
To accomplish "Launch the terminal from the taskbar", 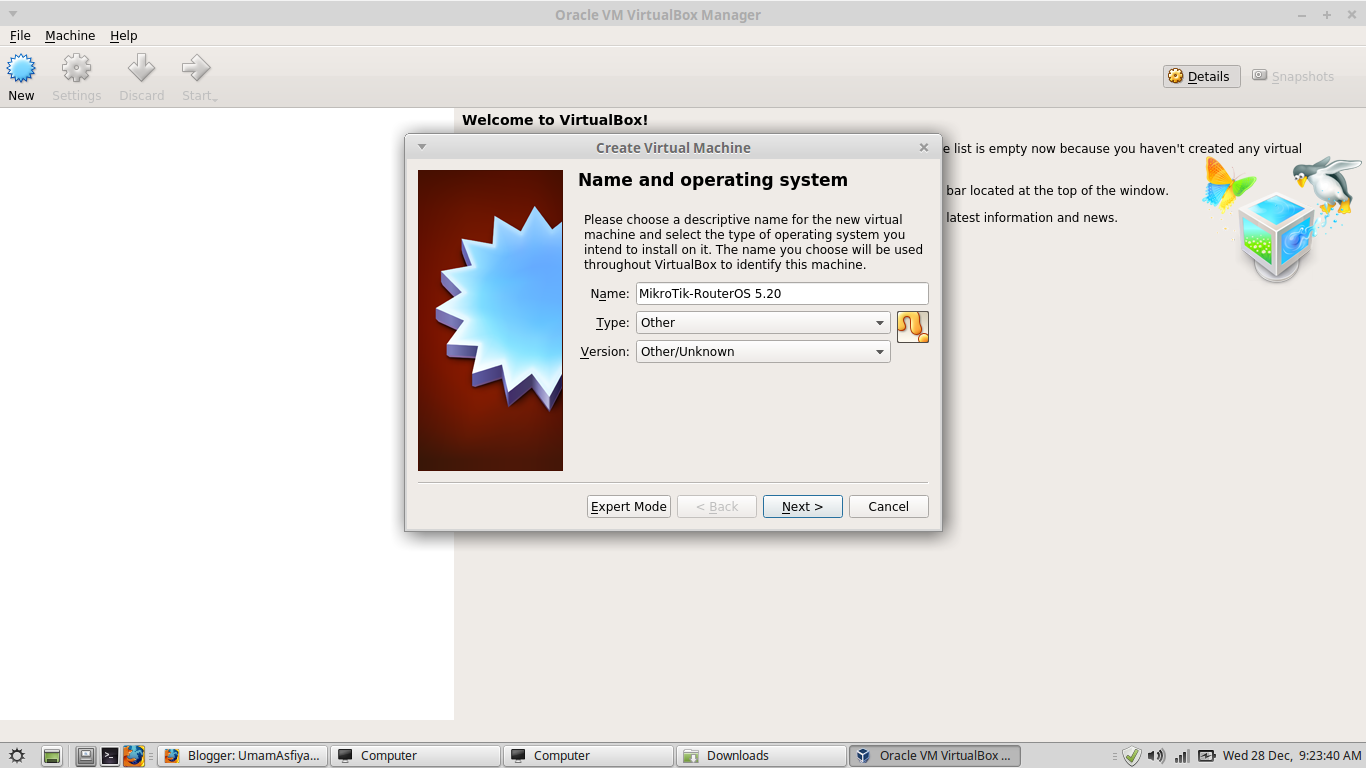I will point(110,756).
